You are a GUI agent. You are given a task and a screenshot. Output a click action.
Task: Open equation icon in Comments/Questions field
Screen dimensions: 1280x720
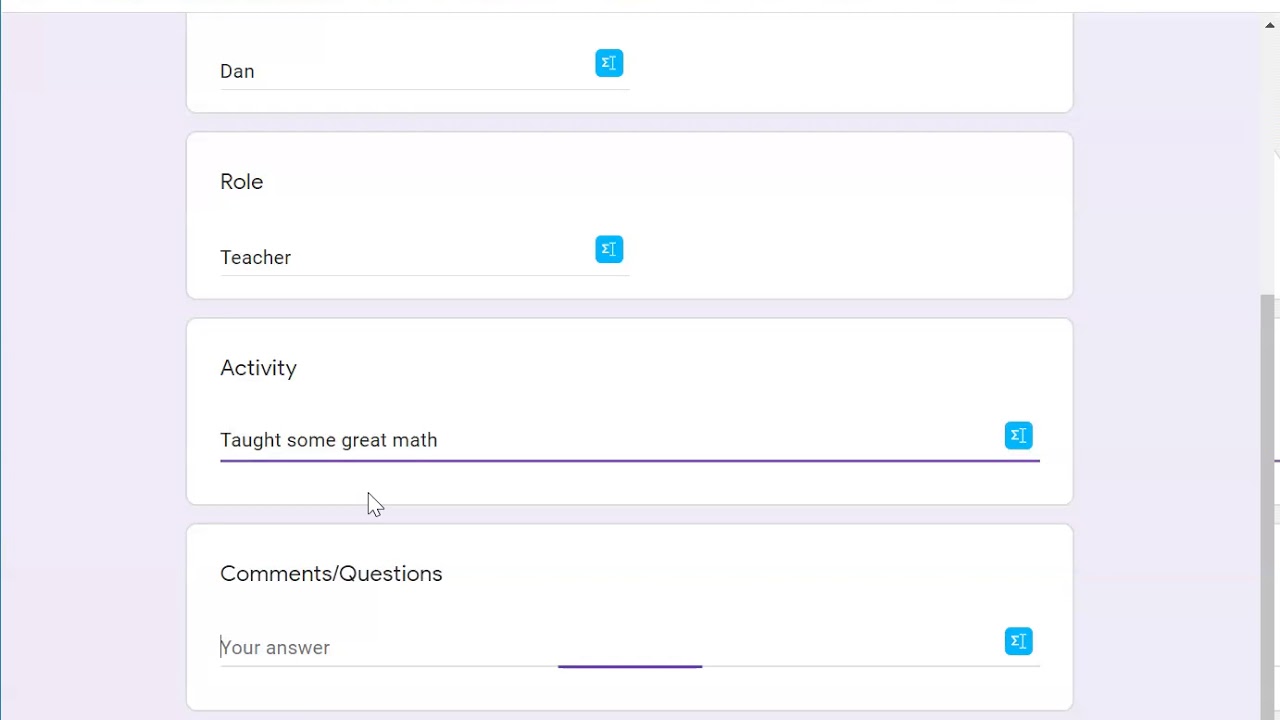point(1018,641)
